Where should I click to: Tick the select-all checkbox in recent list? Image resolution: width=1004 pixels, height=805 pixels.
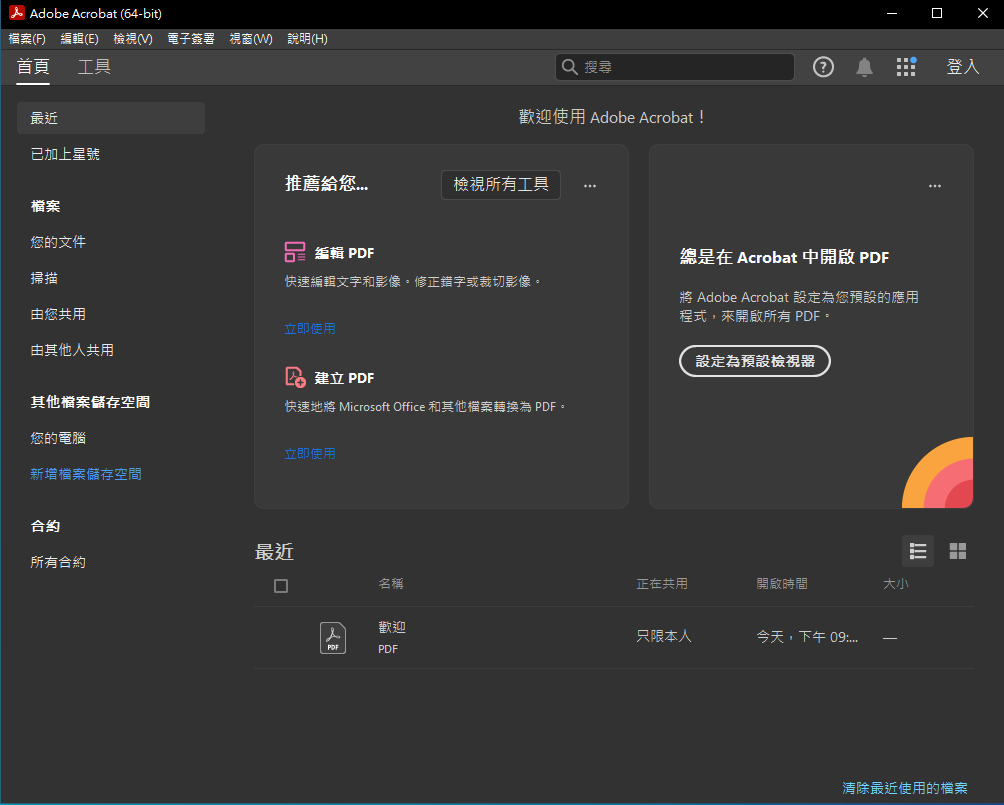coord(280,585)
